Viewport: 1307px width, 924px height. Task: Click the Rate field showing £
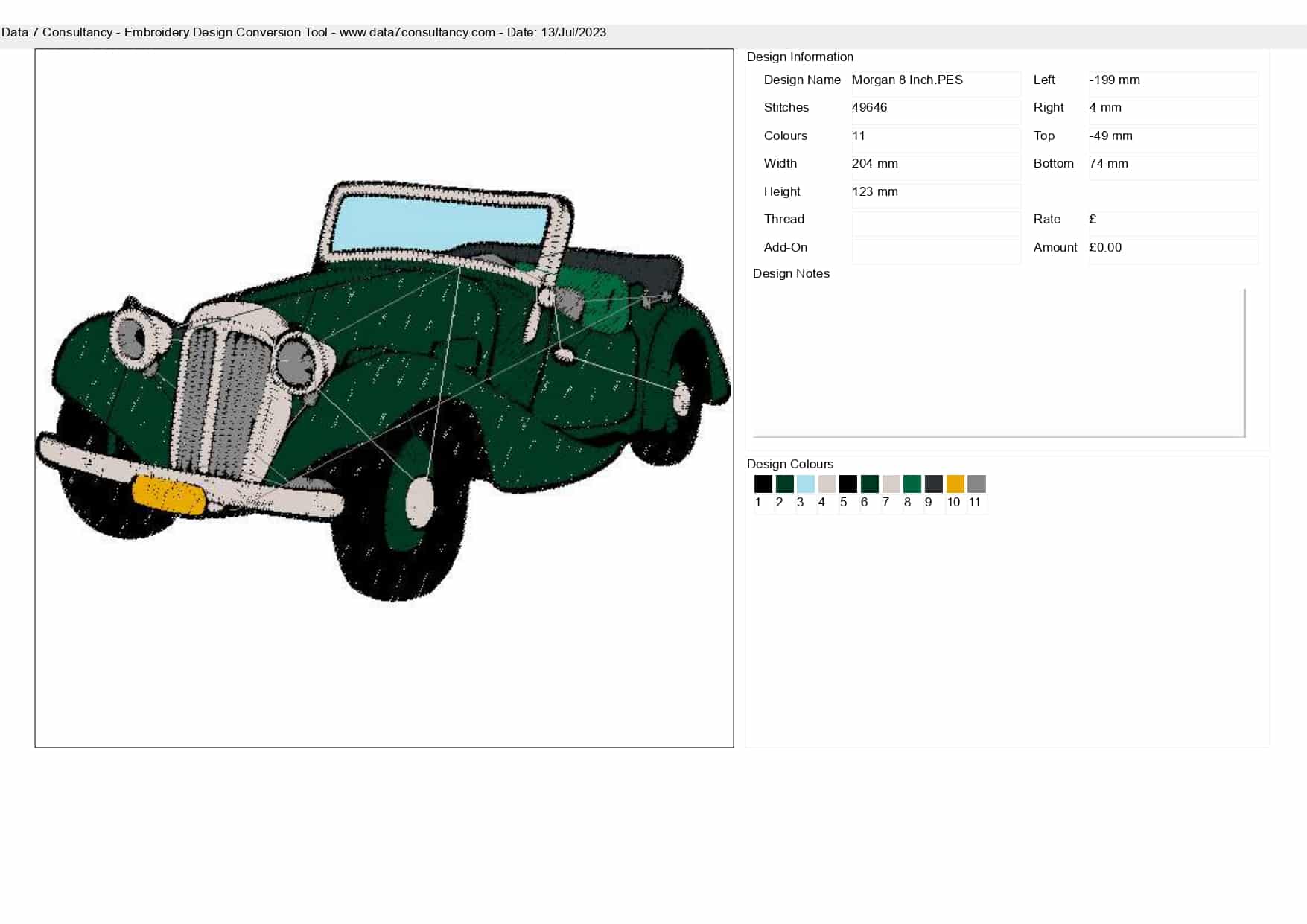tap(1174, 223)
